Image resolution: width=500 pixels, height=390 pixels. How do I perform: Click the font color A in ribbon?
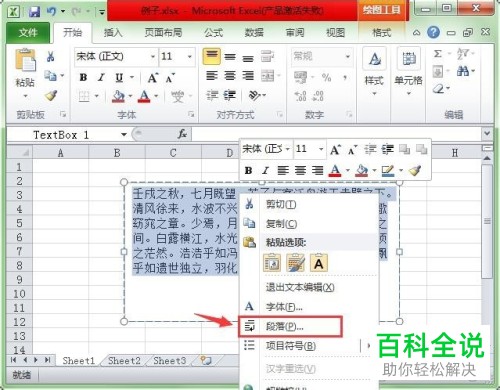pos(144,96)
